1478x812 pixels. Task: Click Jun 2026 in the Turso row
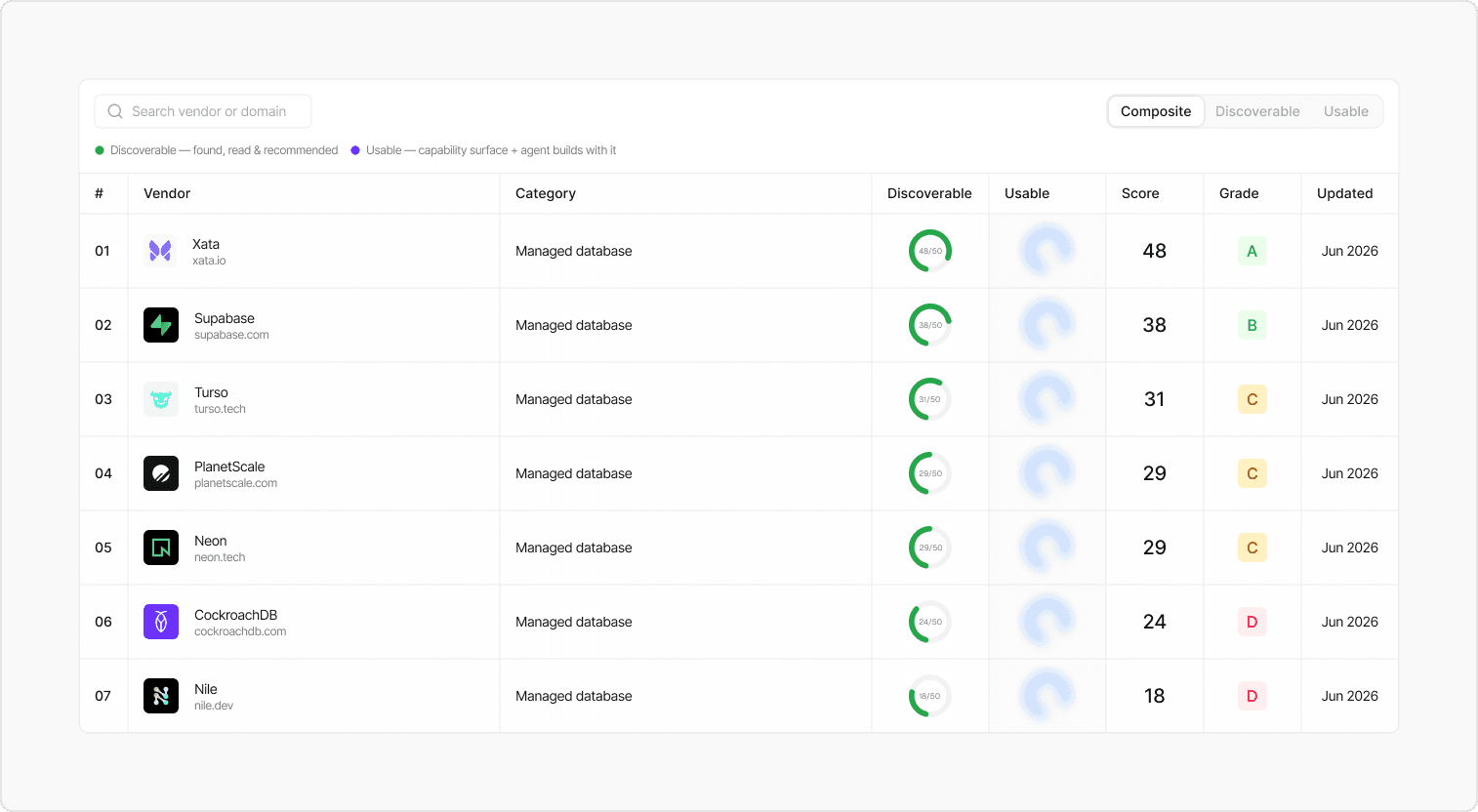pos(1350,399)
